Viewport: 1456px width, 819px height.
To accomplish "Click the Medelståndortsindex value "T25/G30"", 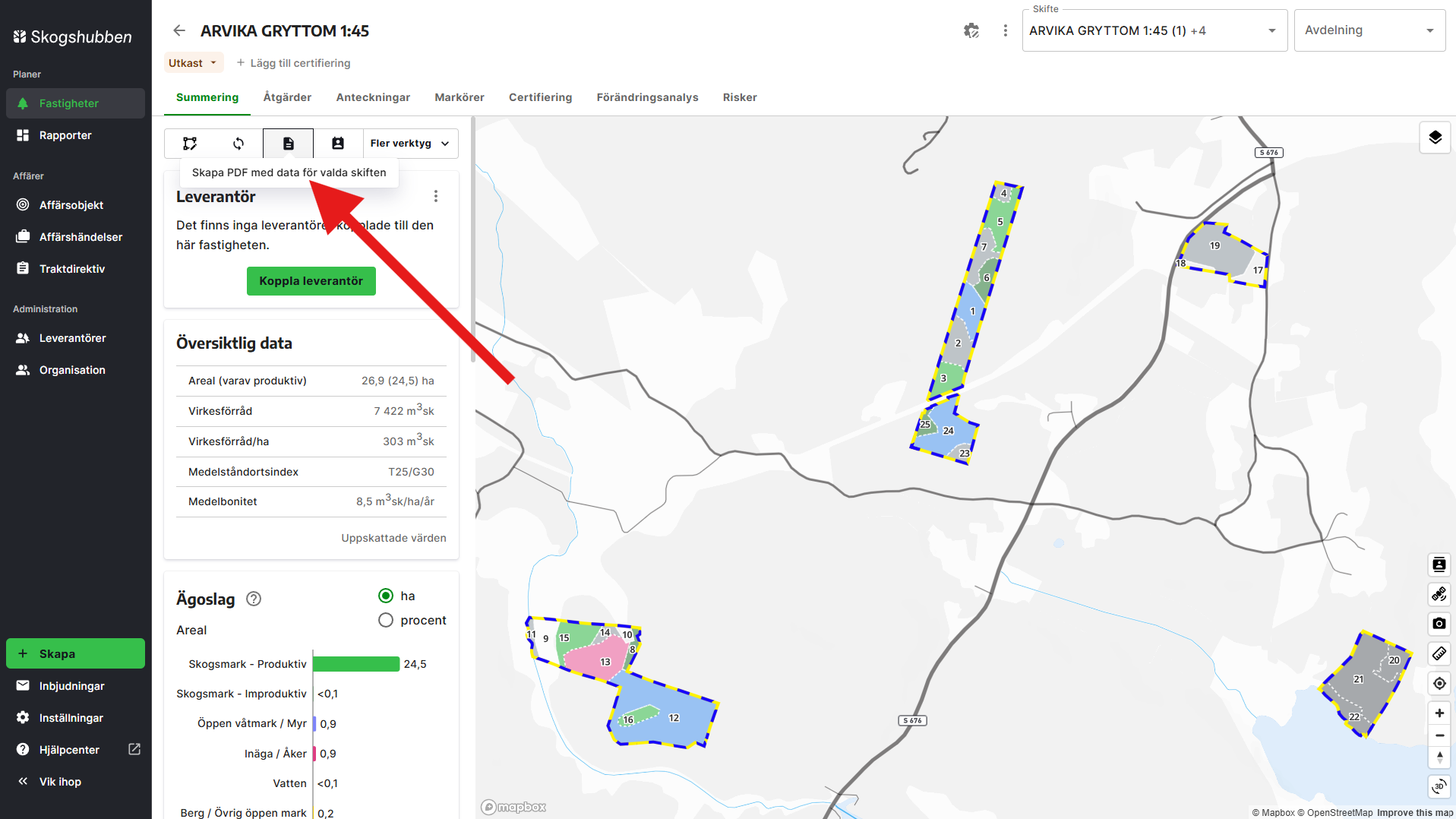I will [411, 472].
